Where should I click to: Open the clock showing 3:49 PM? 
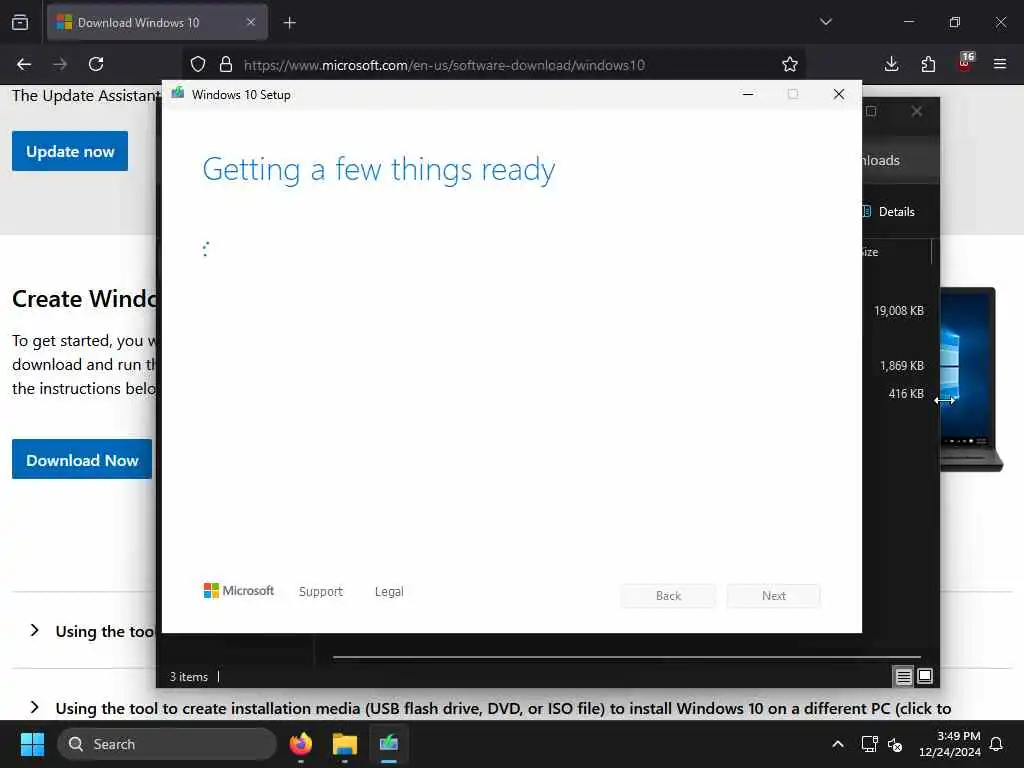coord(950,744)
